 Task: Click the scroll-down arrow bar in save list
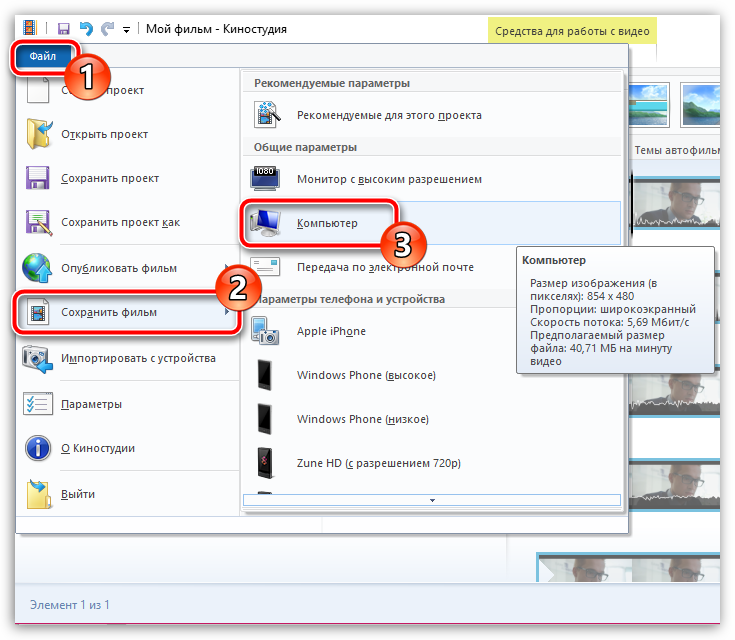point(432,500)
